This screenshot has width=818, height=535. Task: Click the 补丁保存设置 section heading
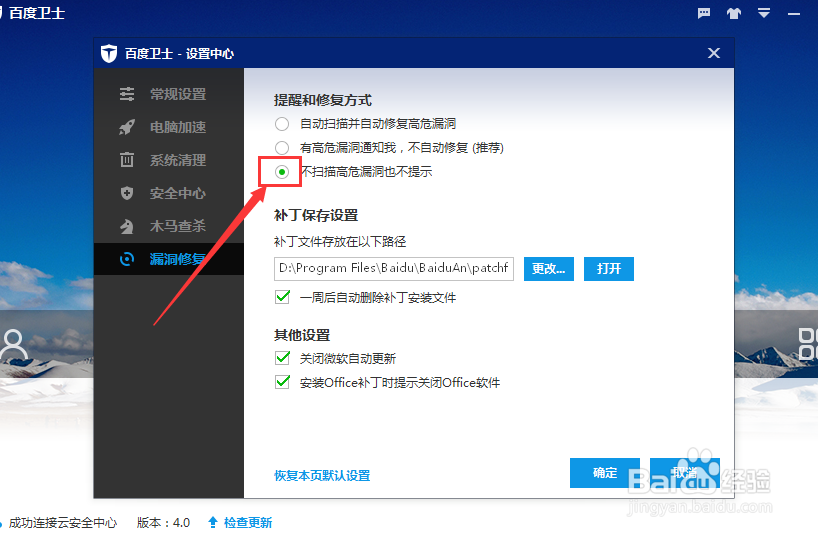(316, 215)
